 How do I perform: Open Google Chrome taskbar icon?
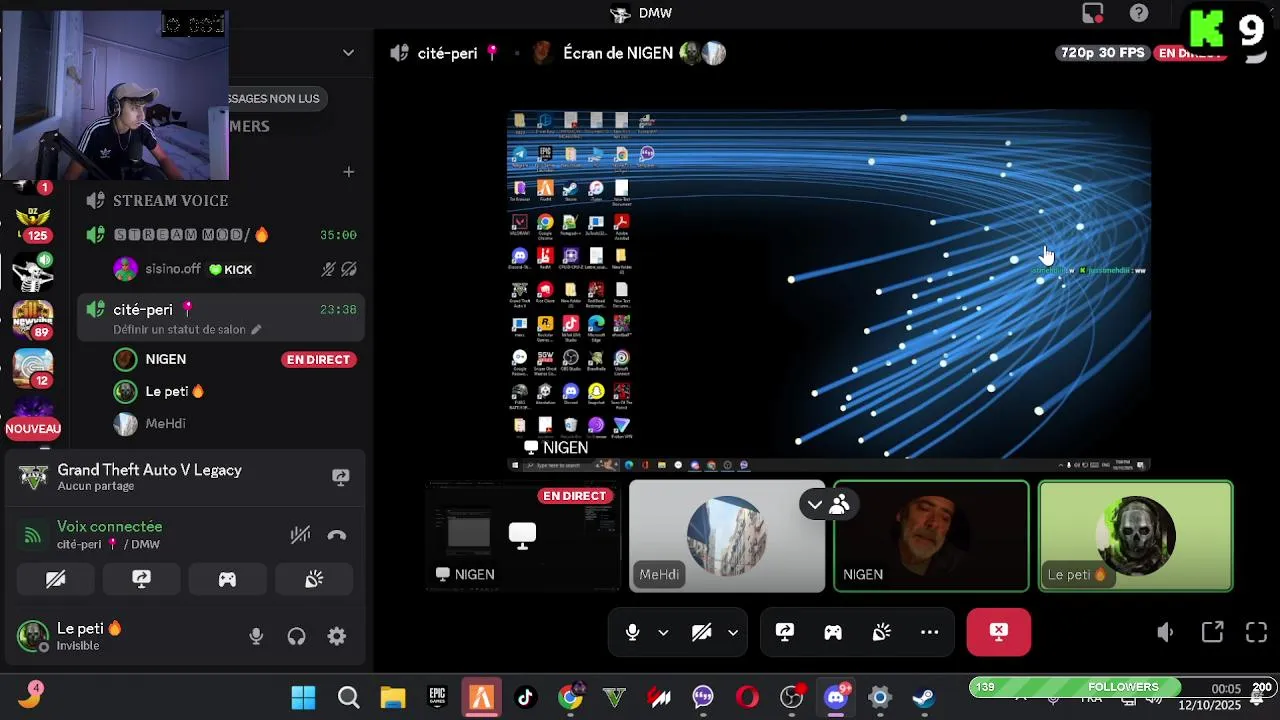click(x=570, y=697)
